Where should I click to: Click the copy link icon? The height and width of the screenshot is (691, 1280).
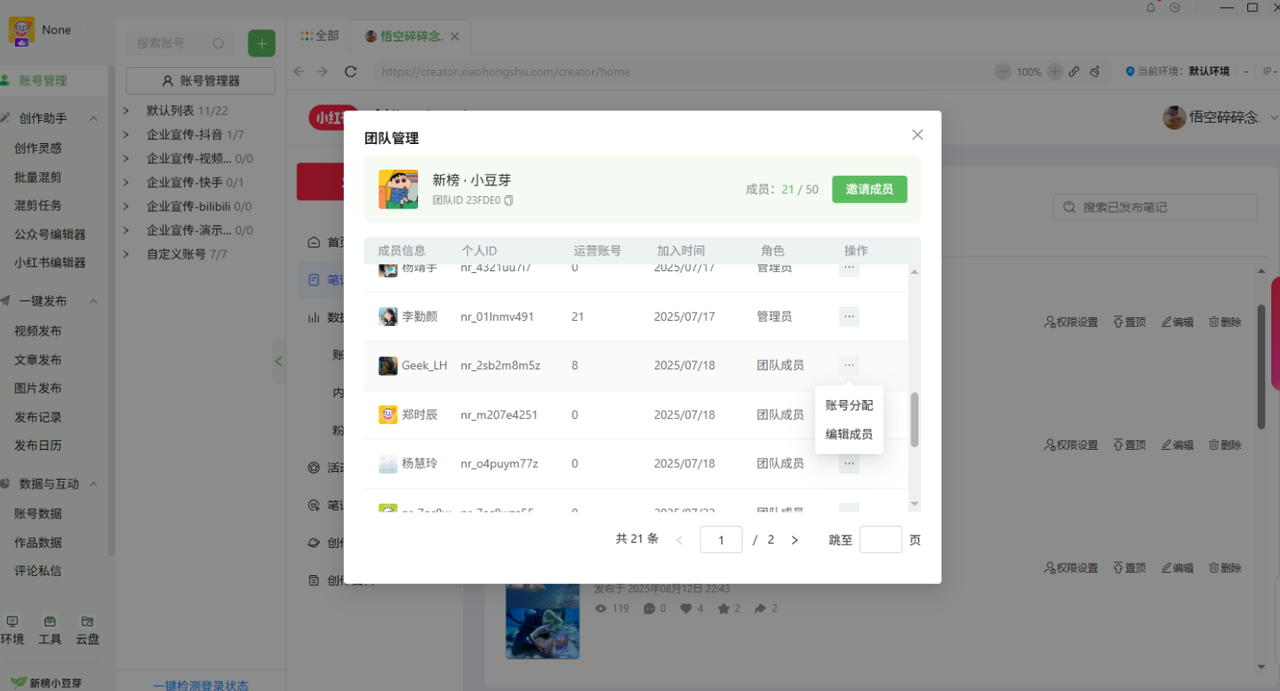pyautogui.click(x=1074, y=72)
